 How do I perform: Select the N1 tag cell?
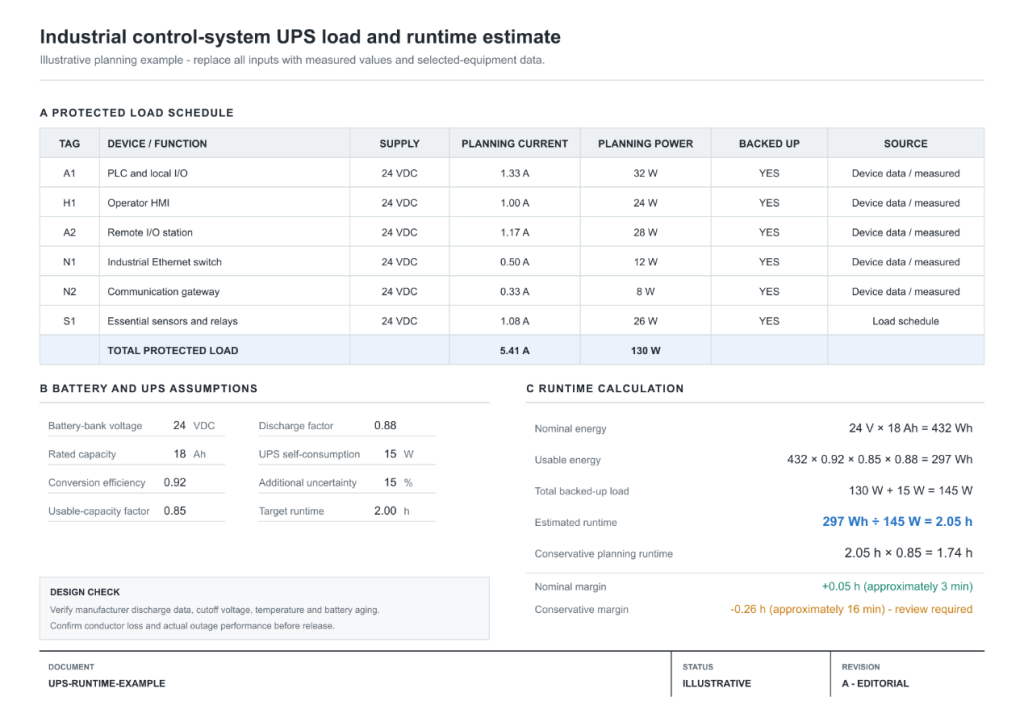click(x=69, y=262)
